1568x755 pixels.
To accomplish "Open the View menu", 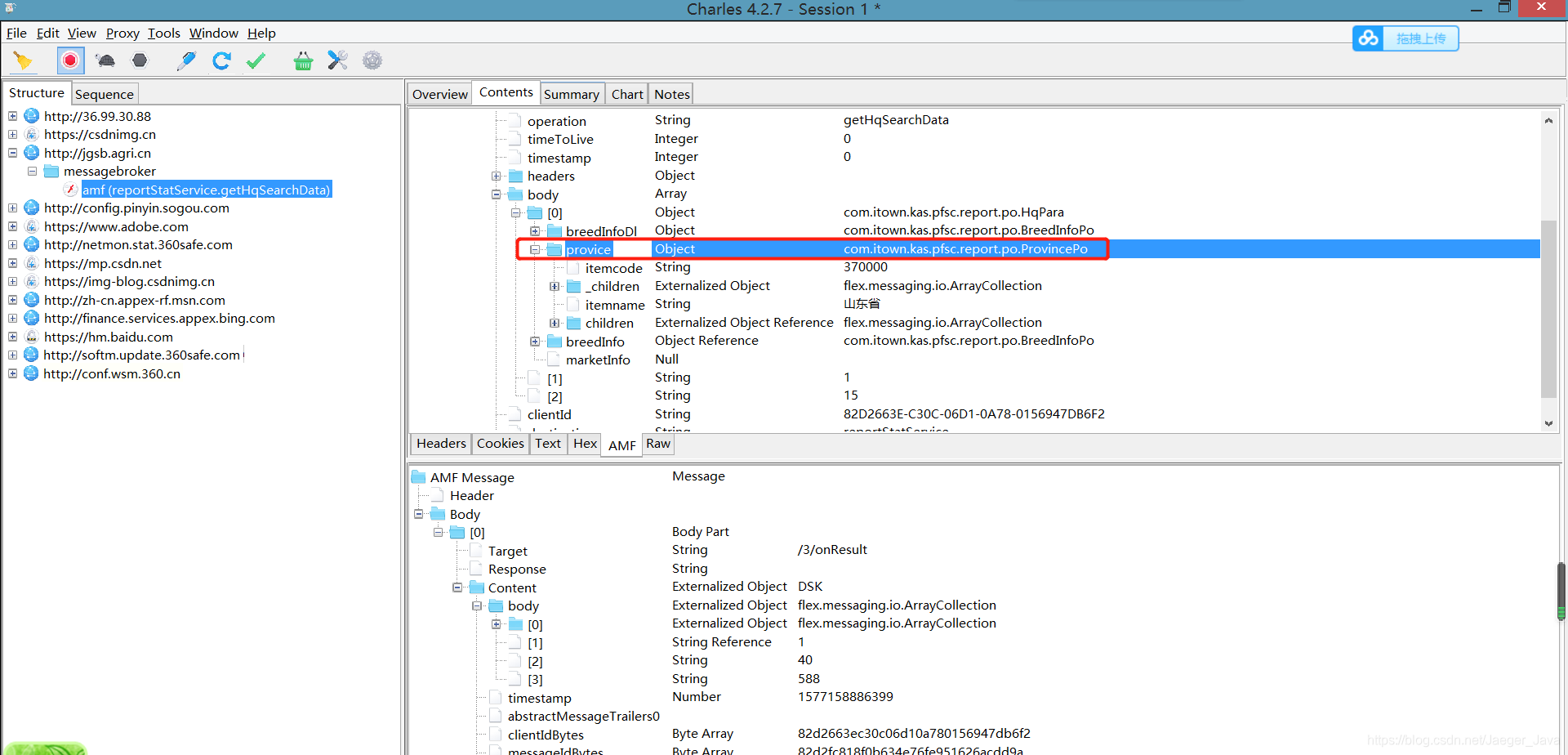I will (82, 34).
